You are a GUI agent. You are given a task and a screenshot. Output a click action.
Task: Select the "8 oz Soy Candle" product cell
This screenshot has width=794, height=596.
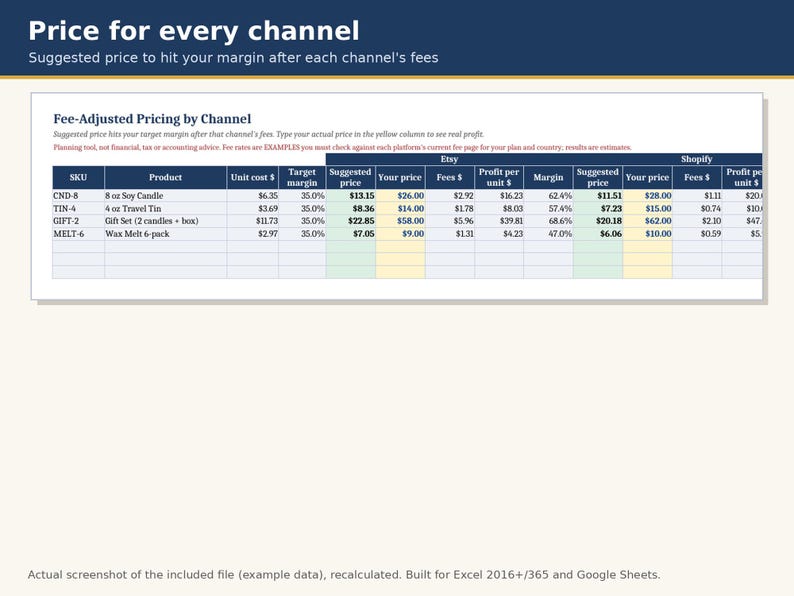tap(166, 195)
